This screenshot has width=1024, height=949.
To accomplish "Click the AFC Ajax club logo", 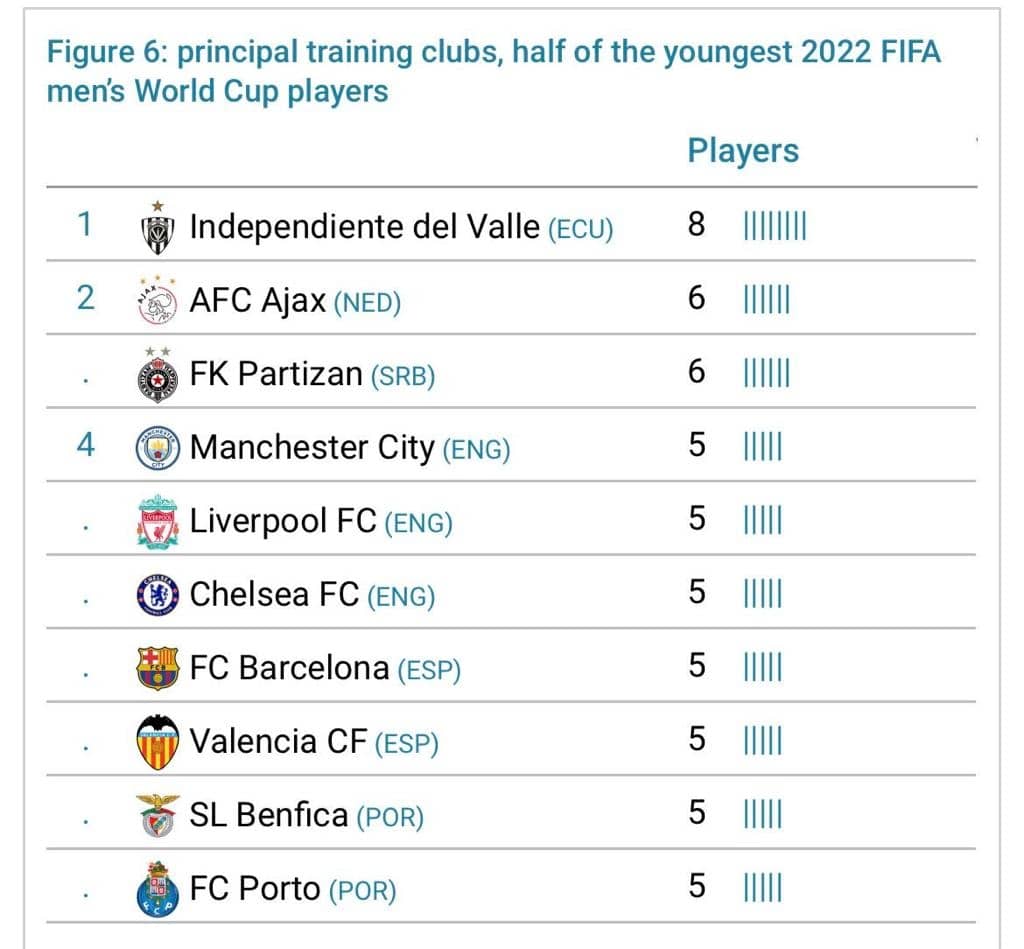I will (x=157, y=300).
